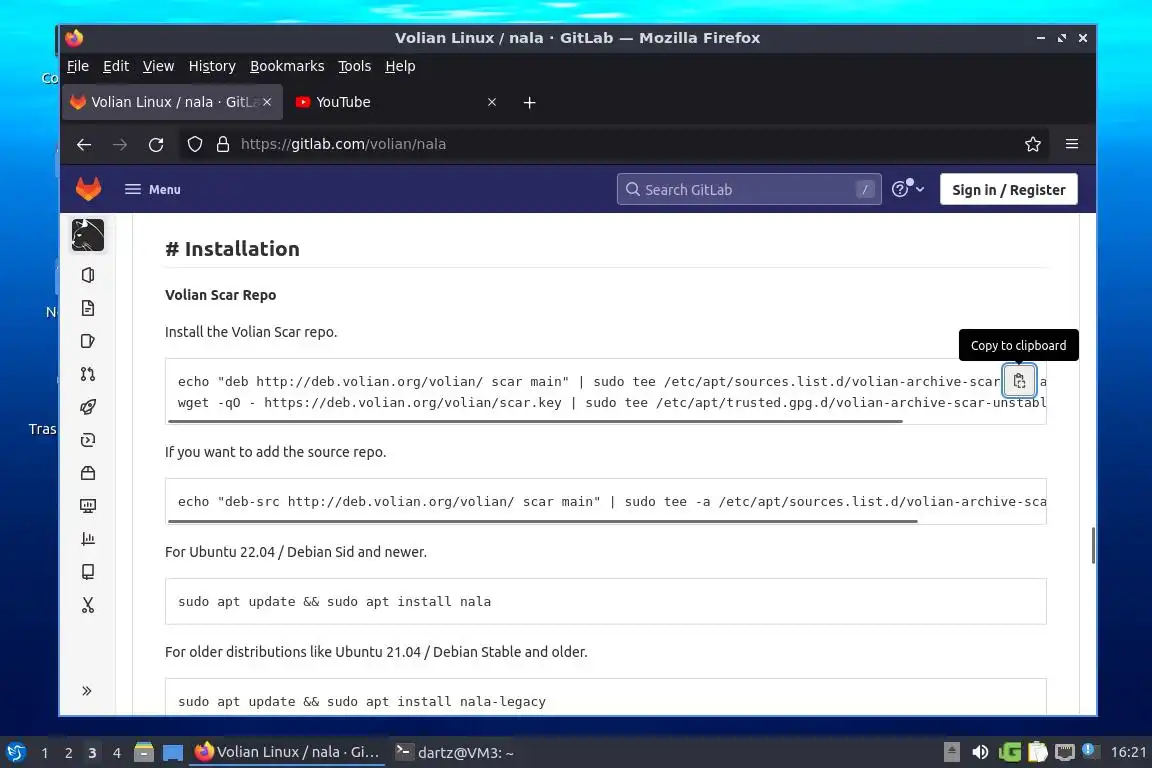View site security lock info

223,145
